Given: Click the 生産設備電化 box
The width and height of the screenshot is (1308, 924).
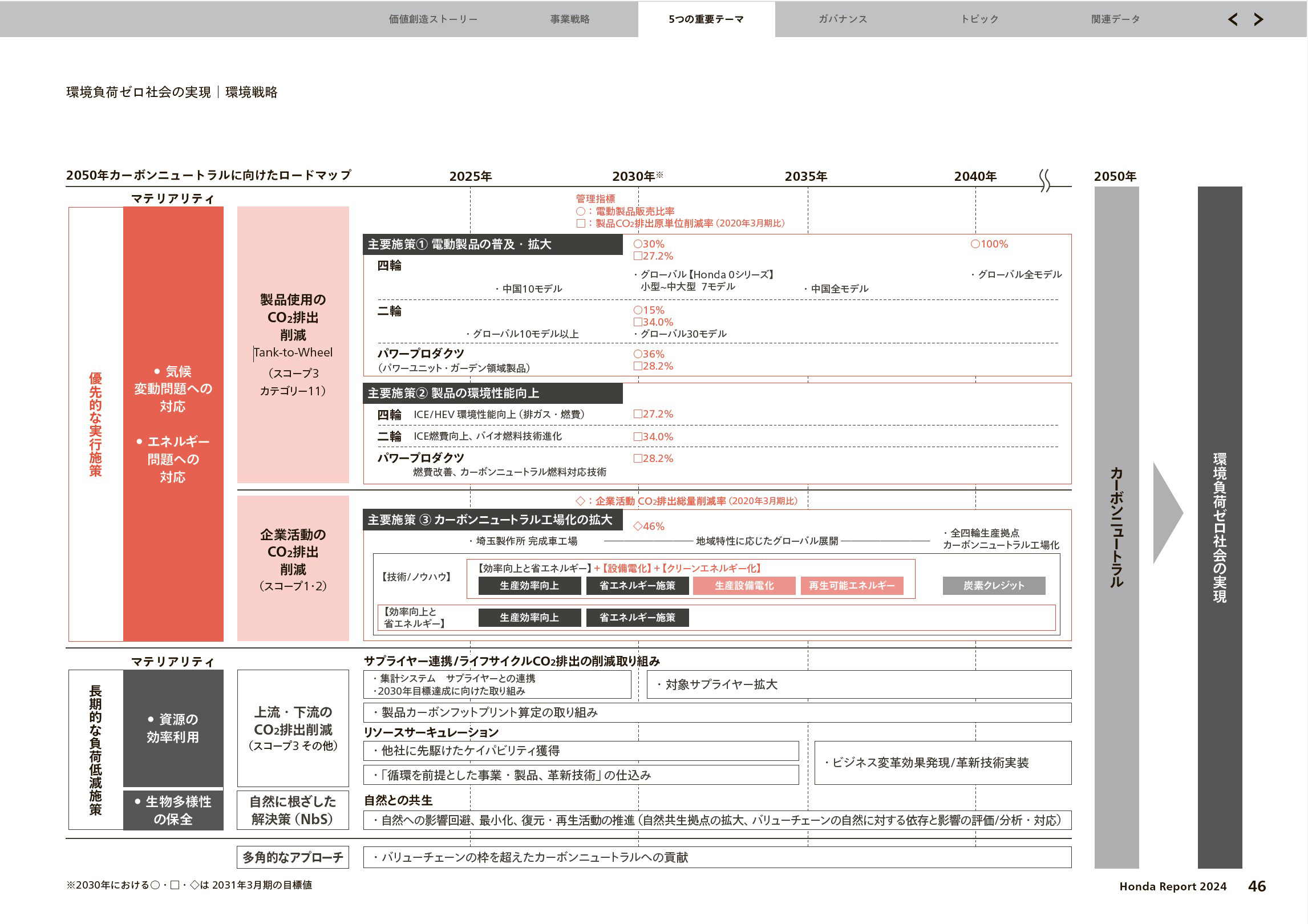Looking at the screenshot, I should tap(744, 586).
